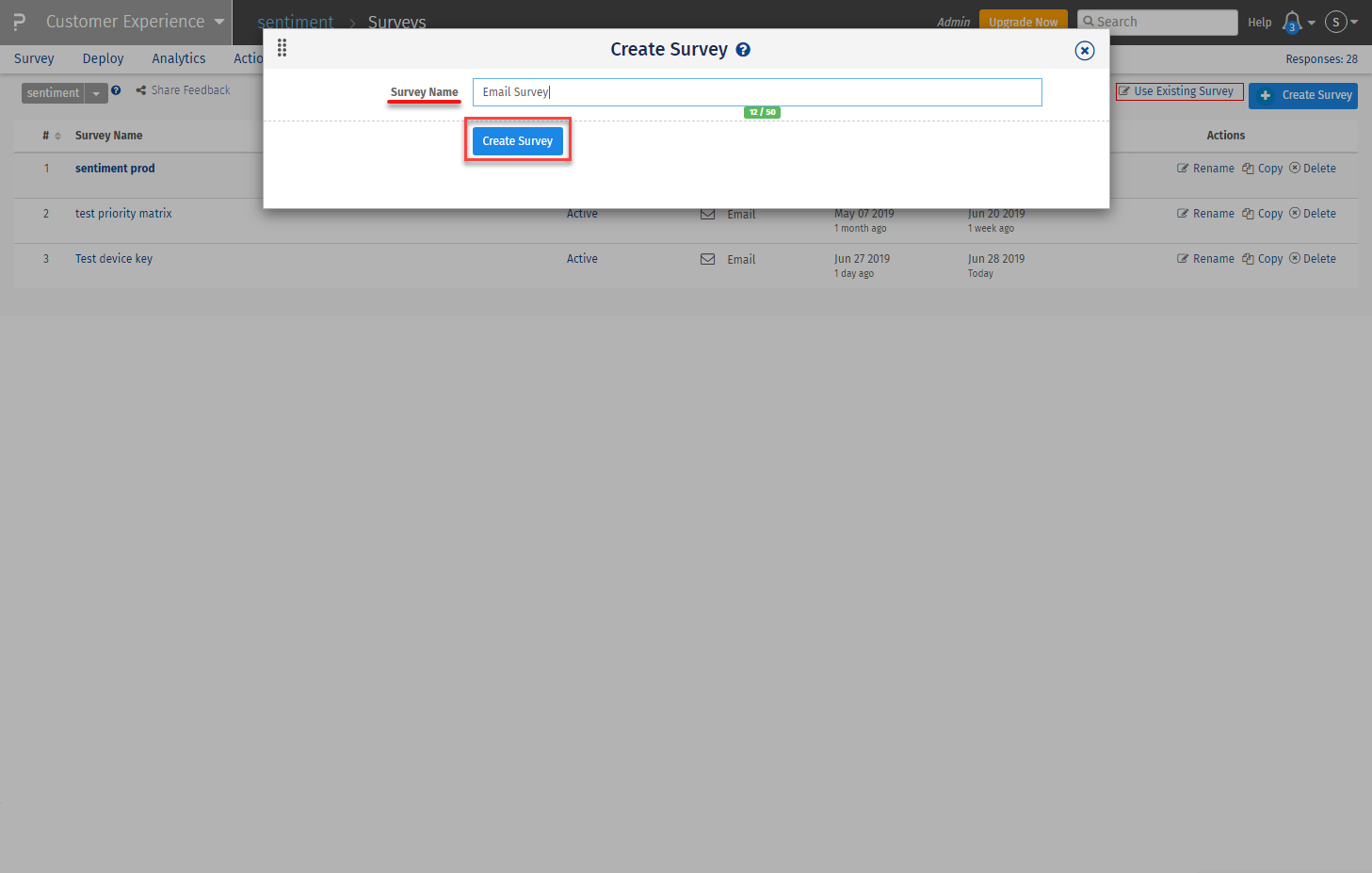Click Email icon in test priority matrix row

[x=707, y=214]
